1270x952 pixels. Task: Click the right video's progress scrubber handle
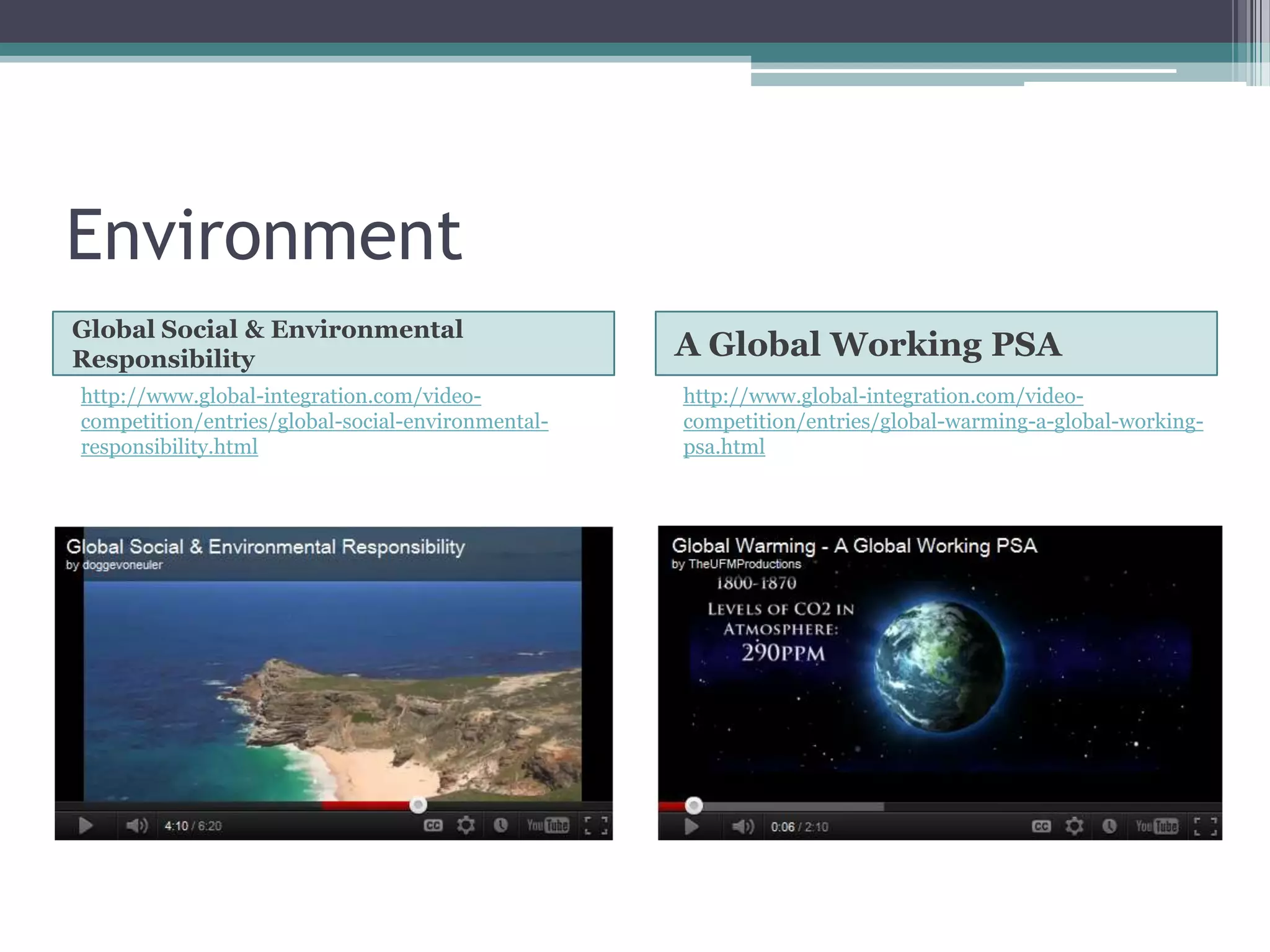tap(694, 805)
